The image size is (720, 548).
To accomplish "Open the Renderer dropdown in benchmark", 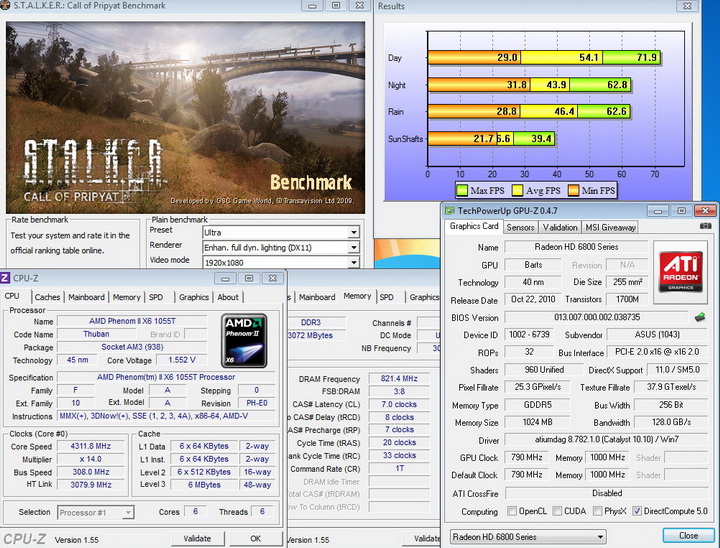I will (x=281, y=248).
